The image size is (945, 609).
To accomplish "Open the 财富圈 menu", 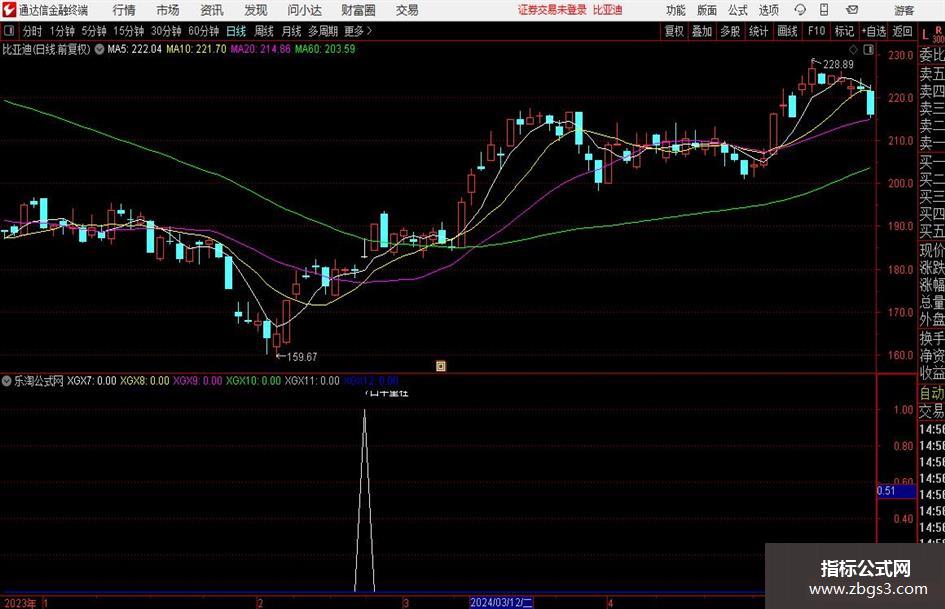I will tap(358, 10).
